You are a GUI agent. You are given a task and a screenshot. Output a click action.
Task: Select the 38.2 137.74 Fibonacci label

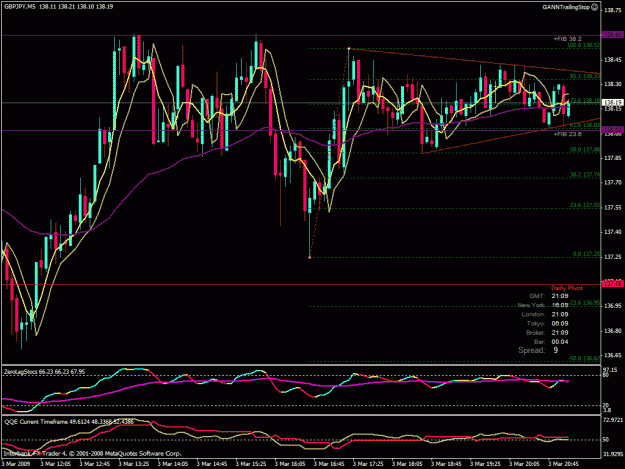tap(585, 175)
